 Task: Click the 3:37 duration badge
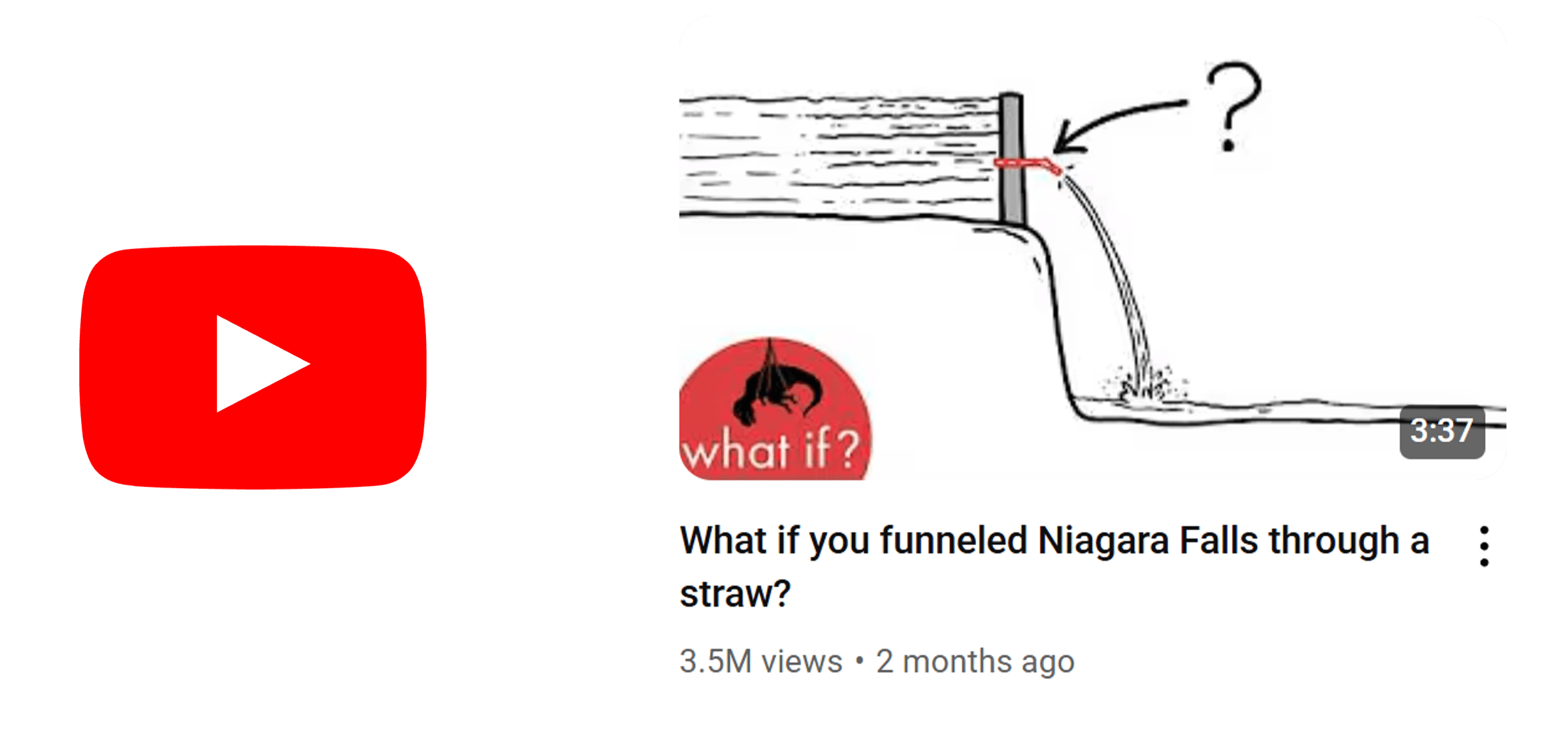point(1442,431)
